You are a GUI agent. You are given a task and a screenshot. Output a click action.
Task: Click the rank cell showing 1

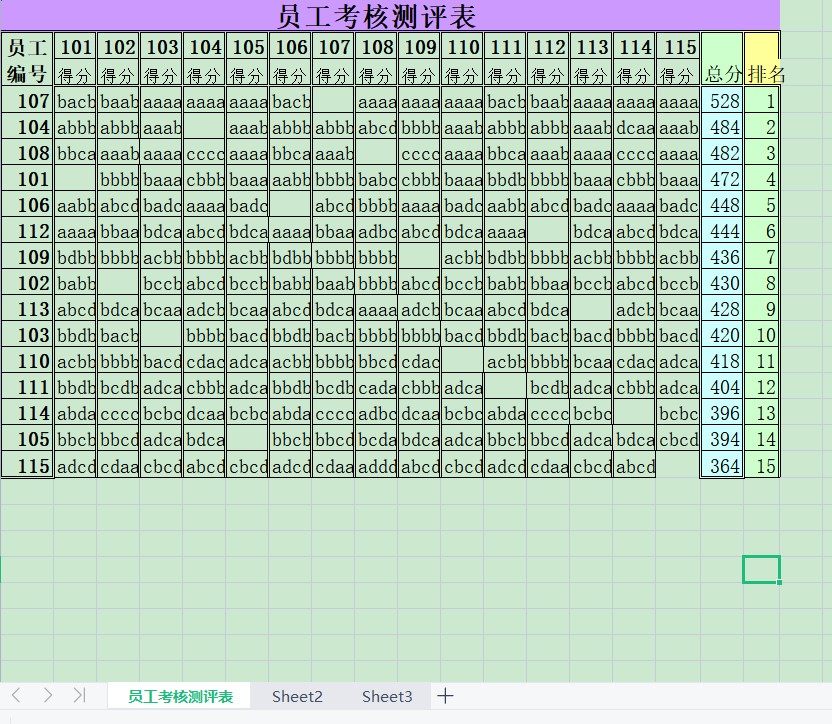(763, 101)
